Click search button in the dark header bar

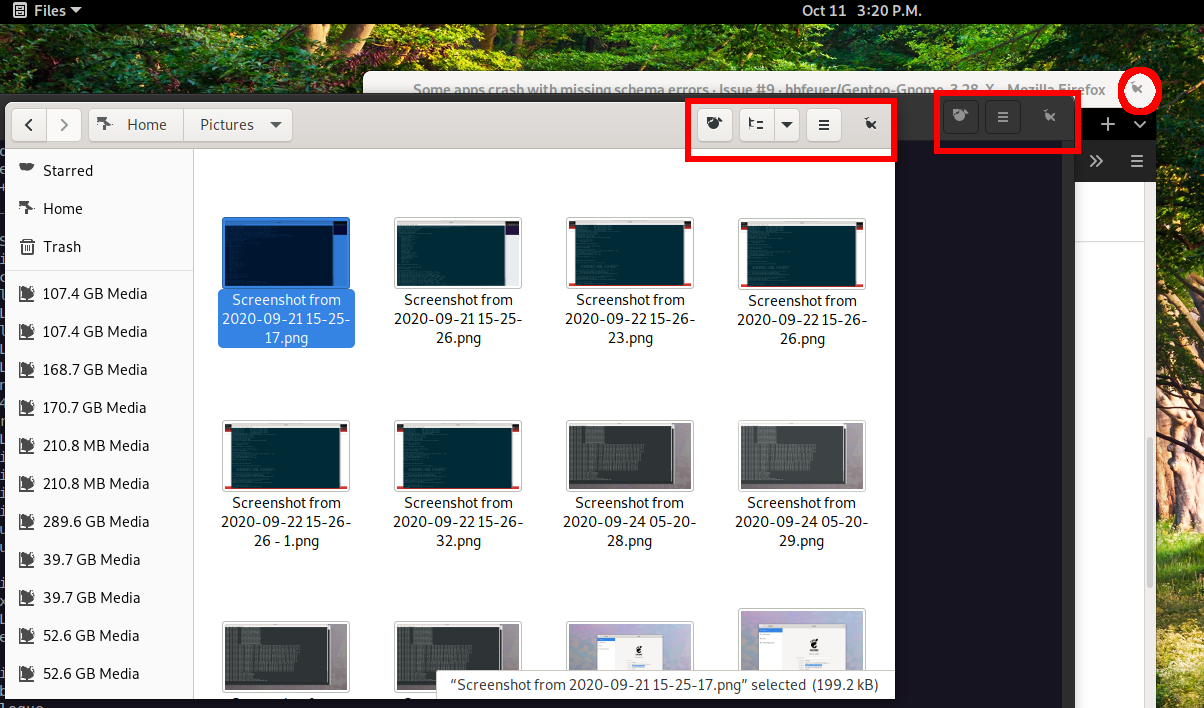(960, 117)
